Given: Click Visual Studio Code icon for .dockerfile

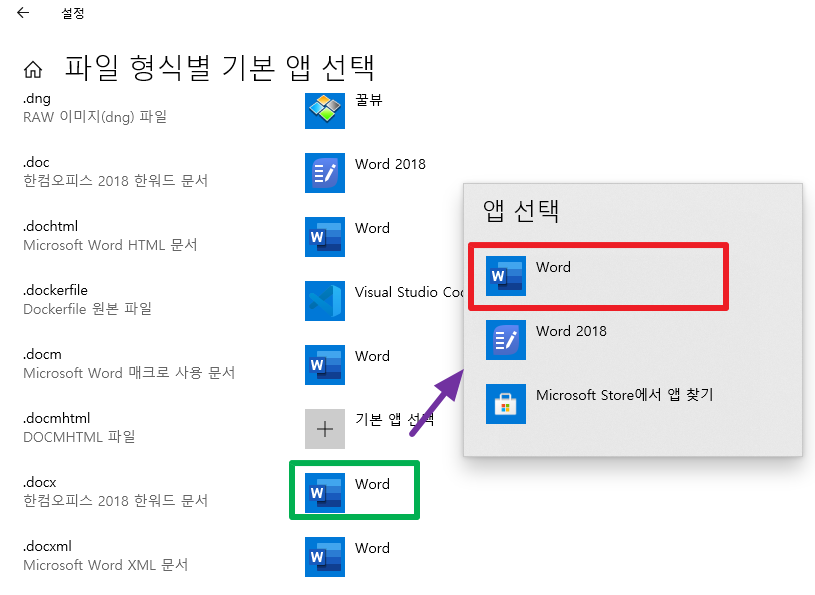Looking at the screenshot, I should (x=325, y=301).
